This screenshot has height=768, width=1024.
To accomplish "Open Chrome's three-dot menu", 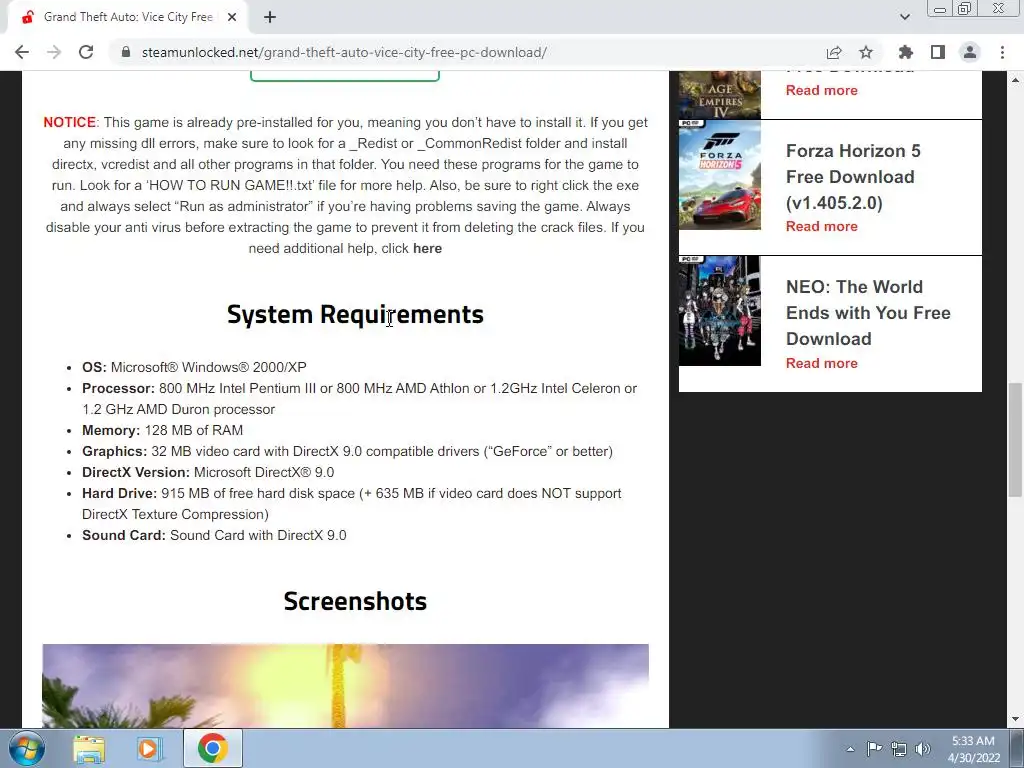I will (x=1002, y=52).
